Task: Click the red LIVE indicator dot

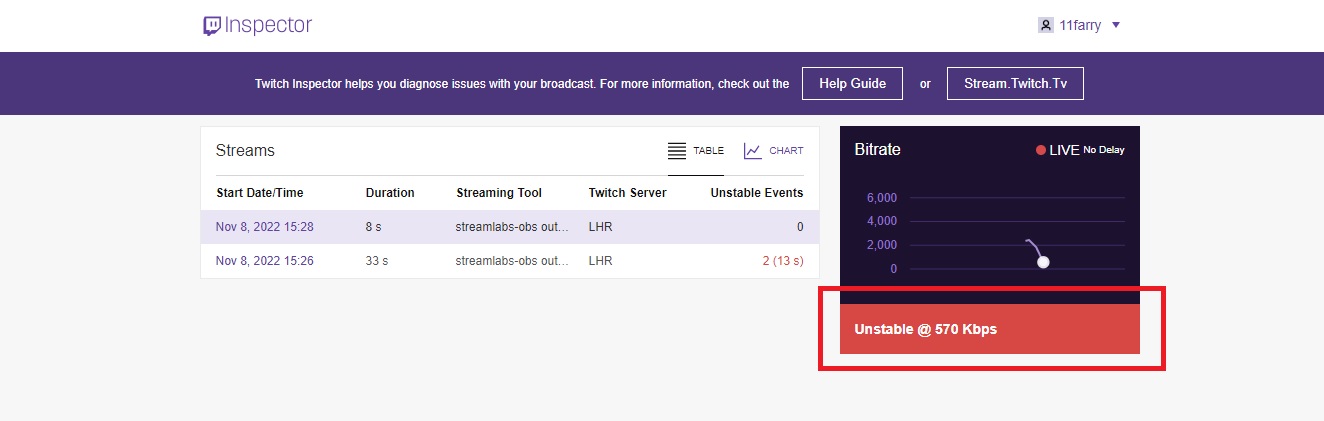Action: (x=1041, y=150)
